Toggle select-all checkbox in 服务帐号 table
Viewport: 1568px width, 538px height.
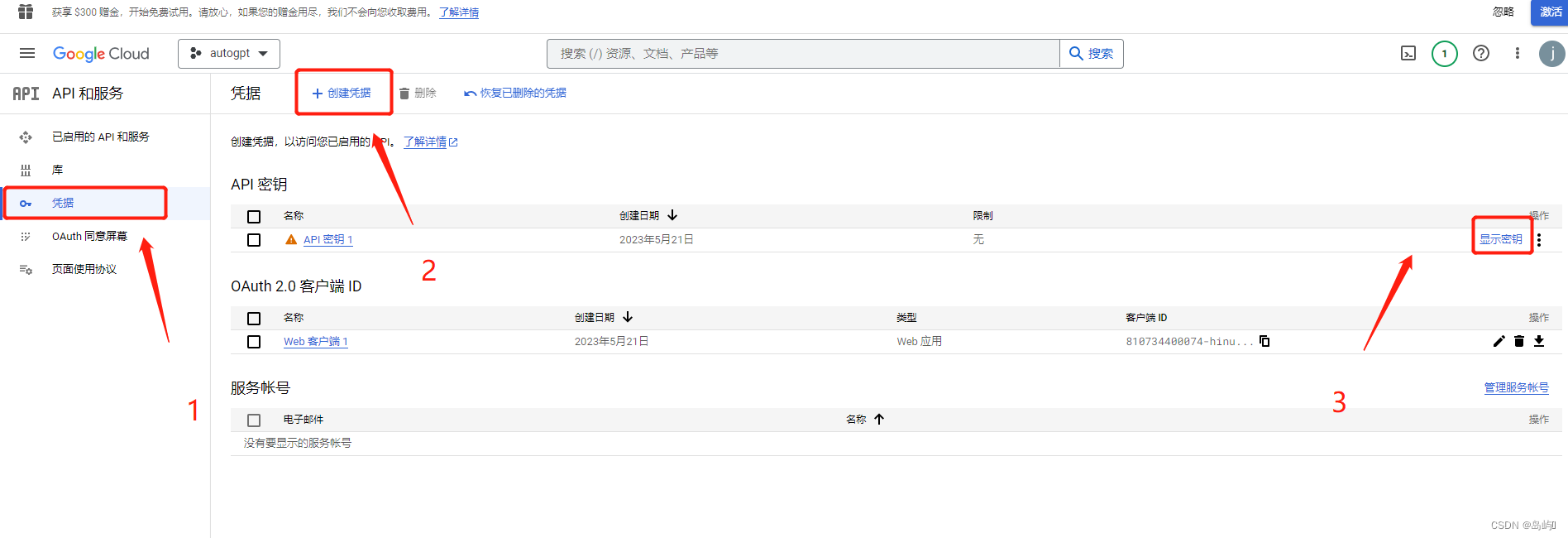pos(254,420)
